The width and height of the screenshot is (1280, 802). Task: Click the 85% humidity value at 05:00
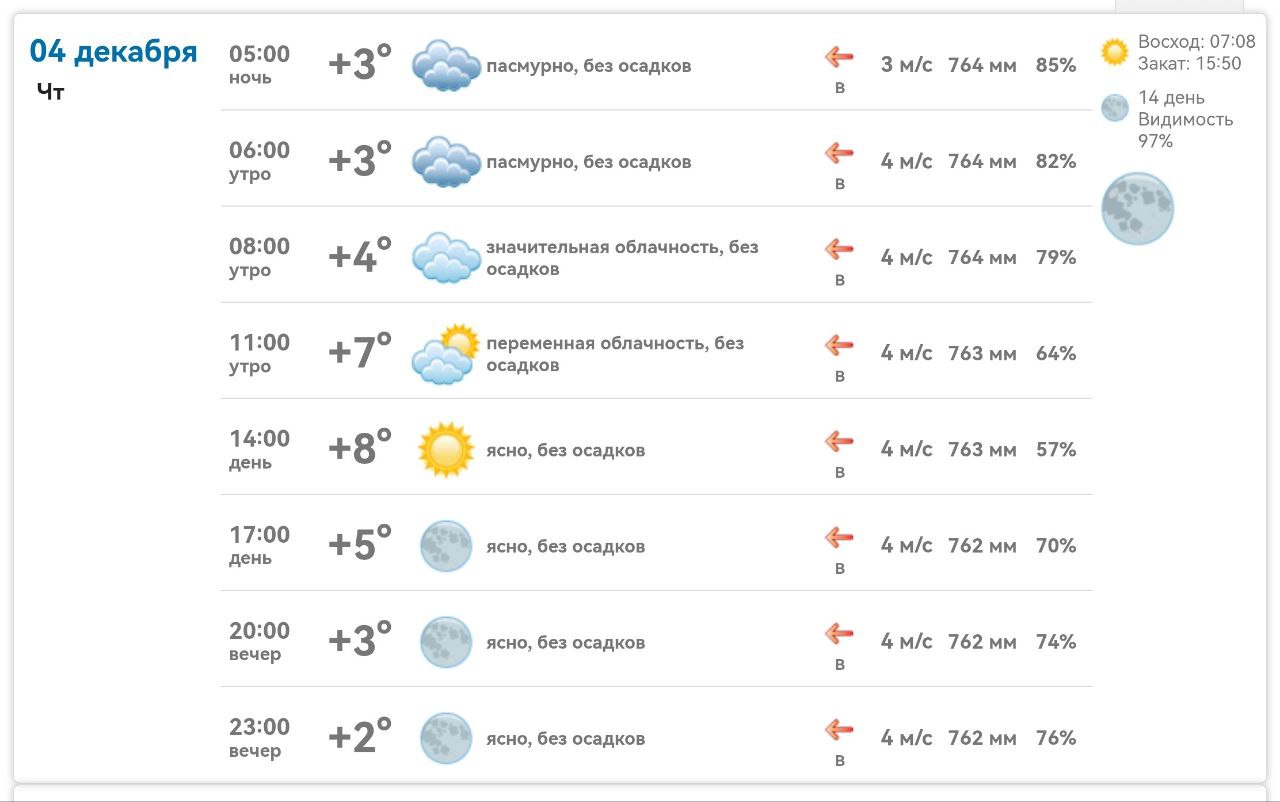[x=1056, y=66]
